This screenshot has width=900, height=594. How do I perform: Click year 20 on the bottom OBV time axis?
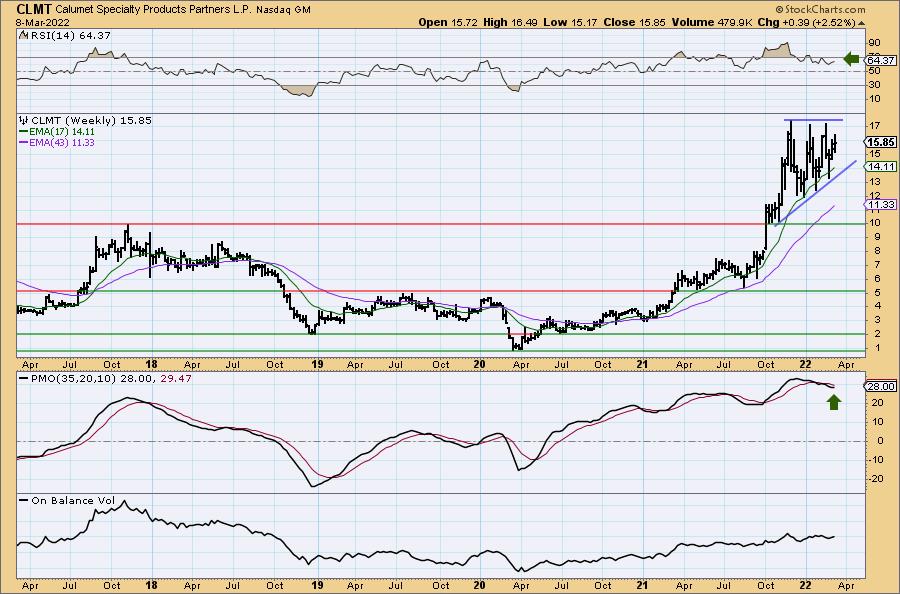point(480,585)
